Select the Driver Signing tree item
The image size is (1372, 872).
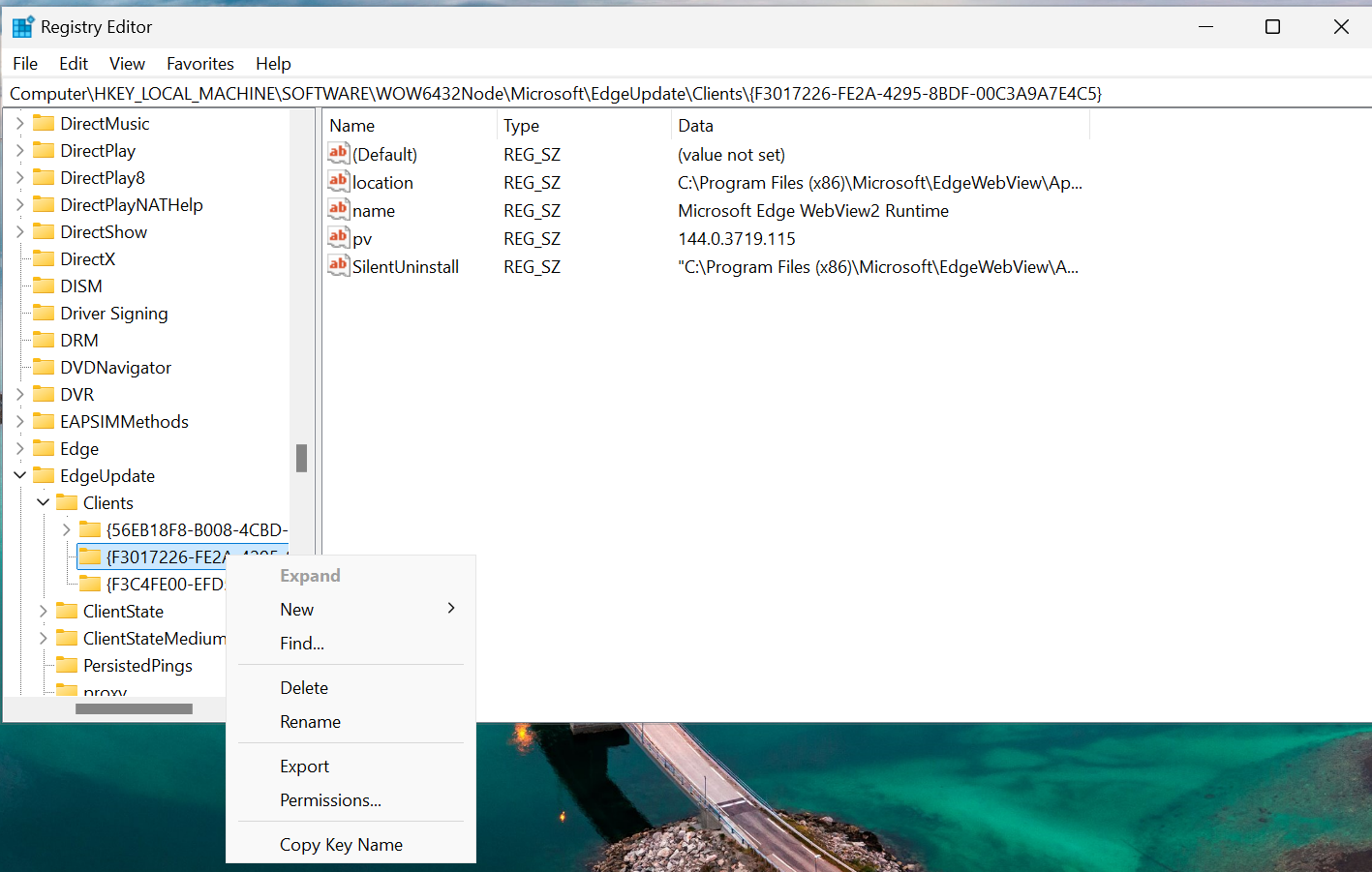pyautogui.click(x=114, y=314)
